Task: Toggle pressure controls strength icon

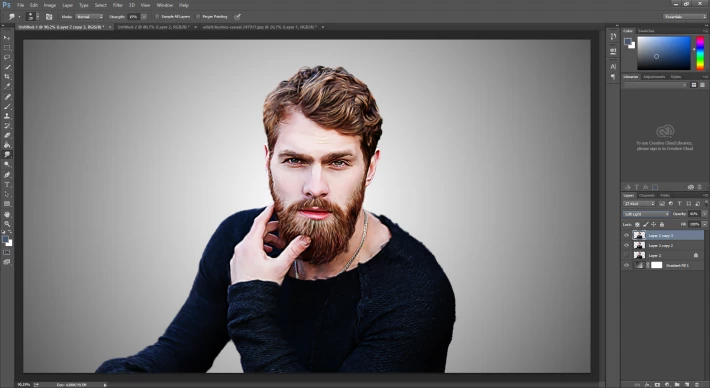Action: coord(237,17)
